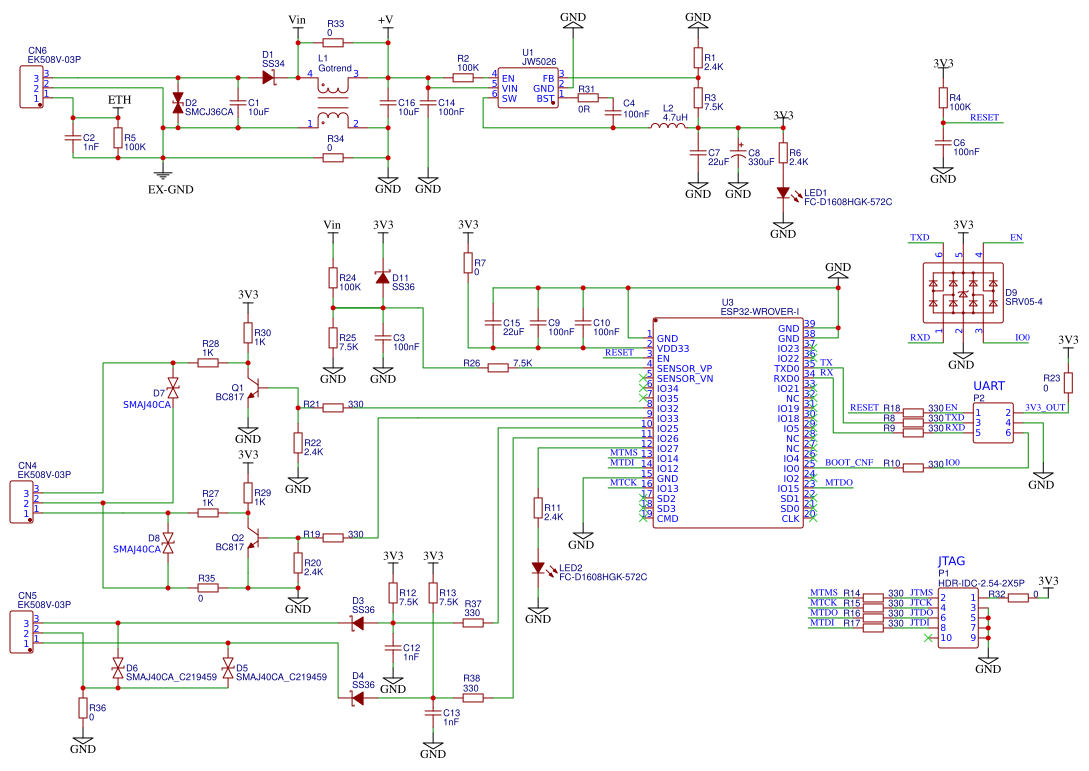Click the R34 resistor symbol
This screenshot has height=771, width=1089.
coord(333,158)
